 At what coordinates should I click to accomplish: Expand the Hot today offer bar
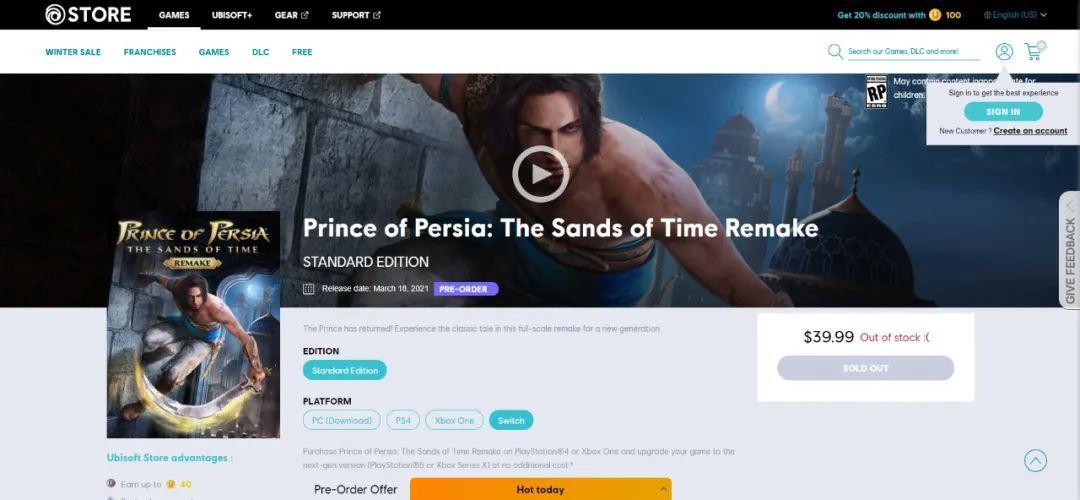tap(541, 489)
